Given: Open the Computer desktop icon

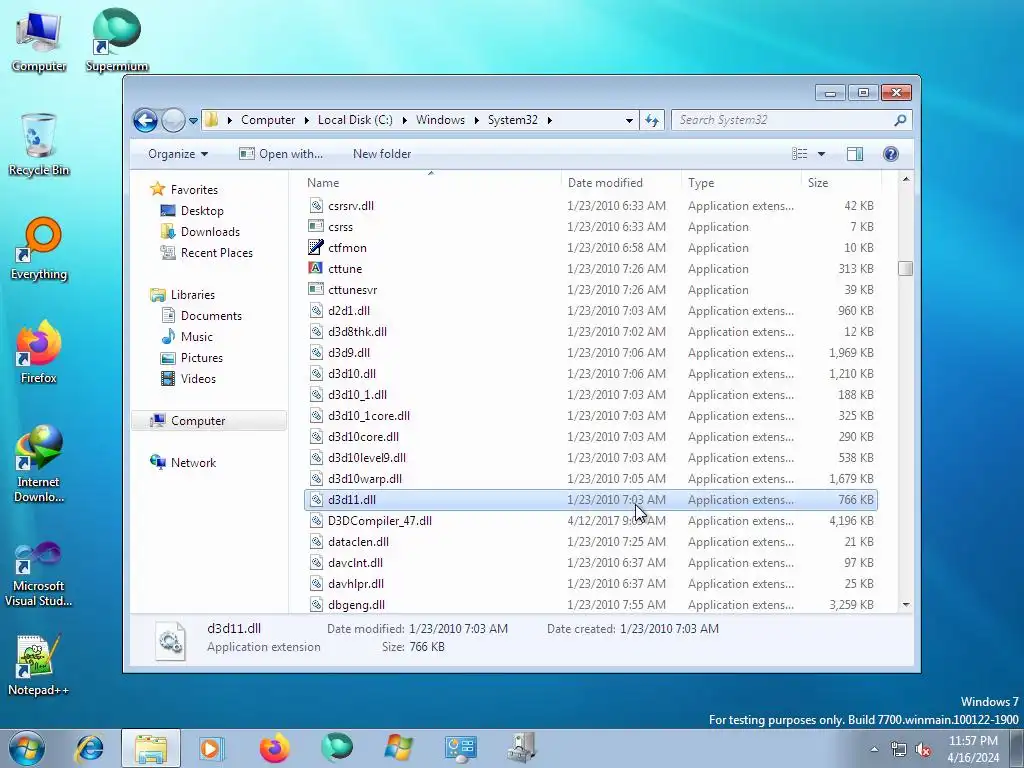Looking at the screenshot, I should point(39,40).
